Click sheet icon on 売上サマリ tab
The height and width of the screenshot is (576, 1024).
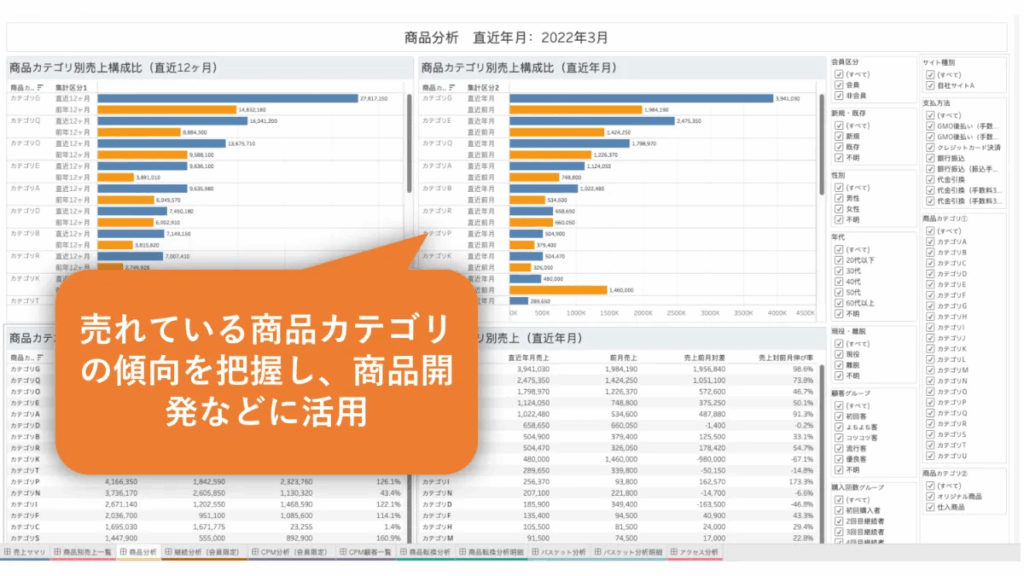coord(8,552)
